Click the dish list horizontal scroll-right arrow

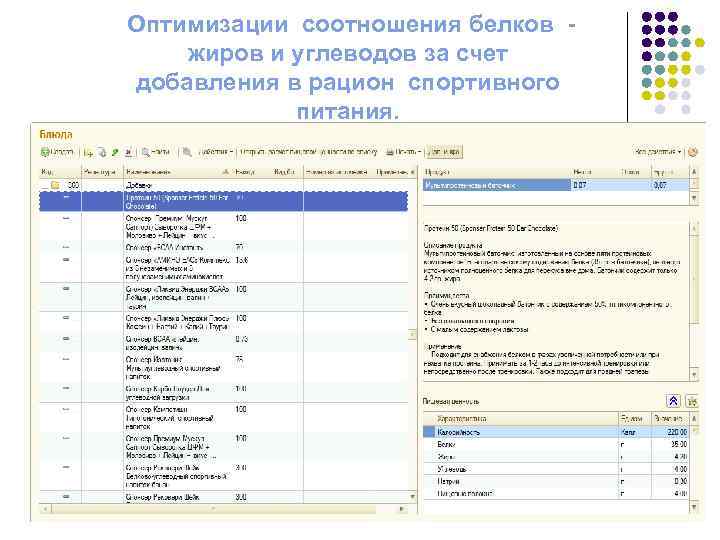coord(402,509)
